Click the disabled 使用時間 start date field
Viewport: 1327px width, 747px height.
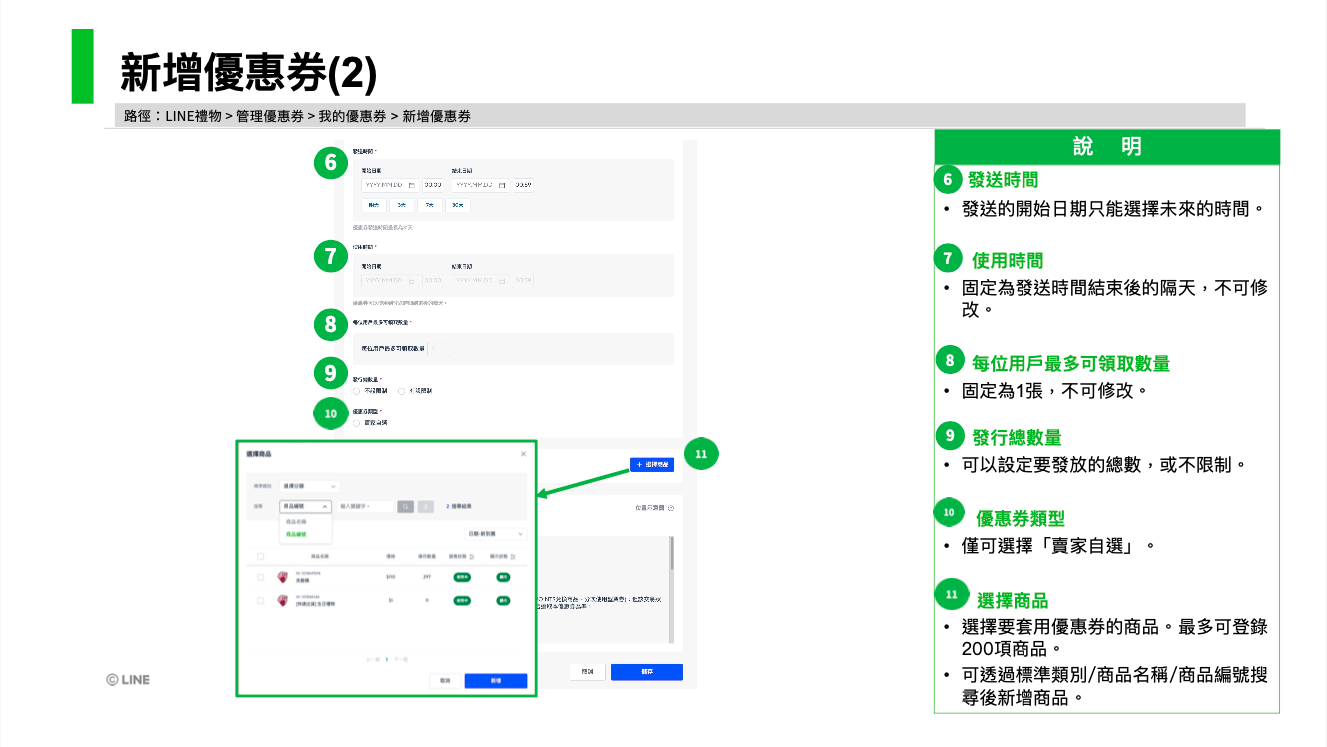coord(390,281)
